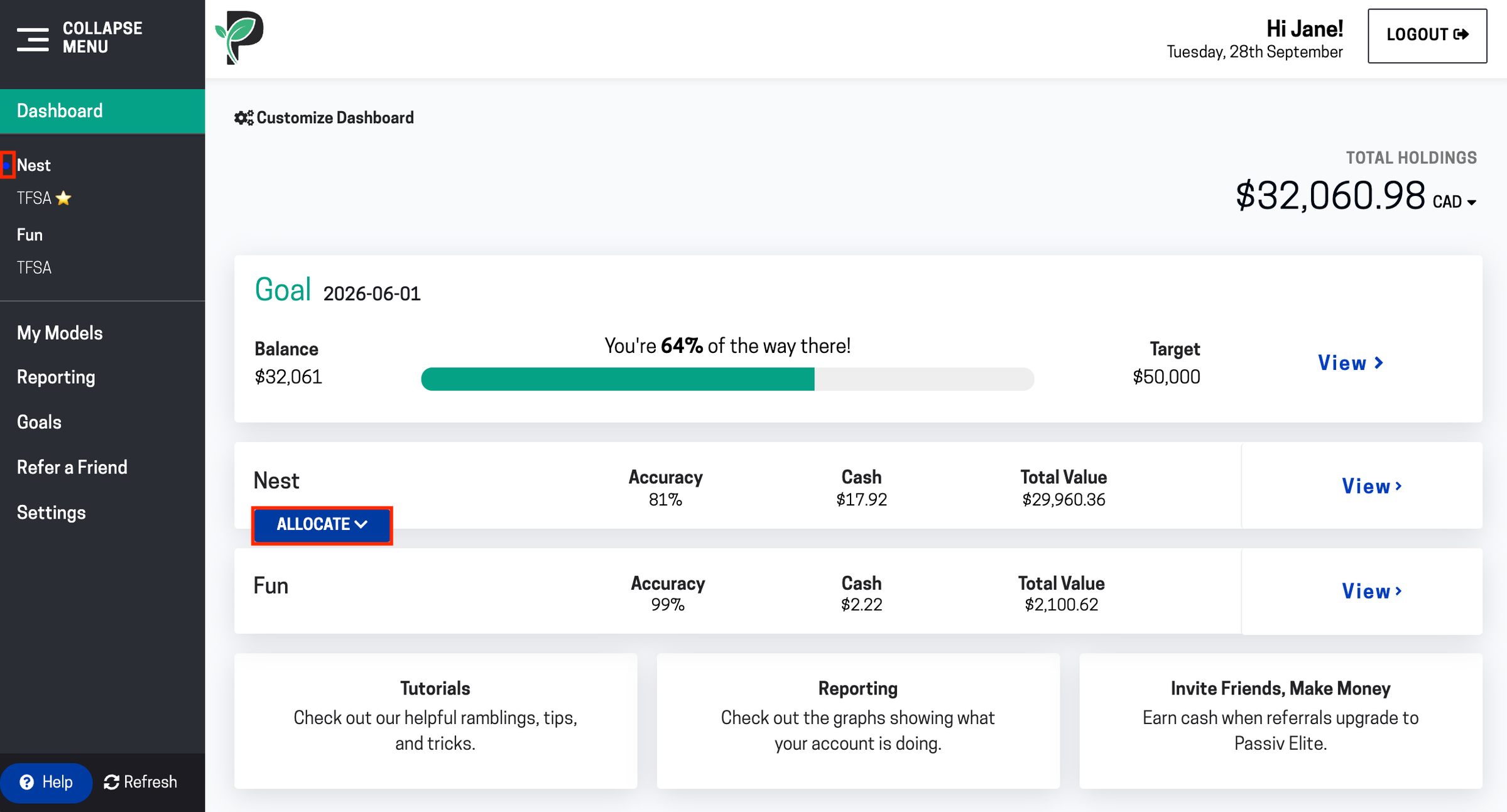This screenshot has width=1507, height=812.
Task: Click the gold star beside TFSA
Action: click(63, 198)
